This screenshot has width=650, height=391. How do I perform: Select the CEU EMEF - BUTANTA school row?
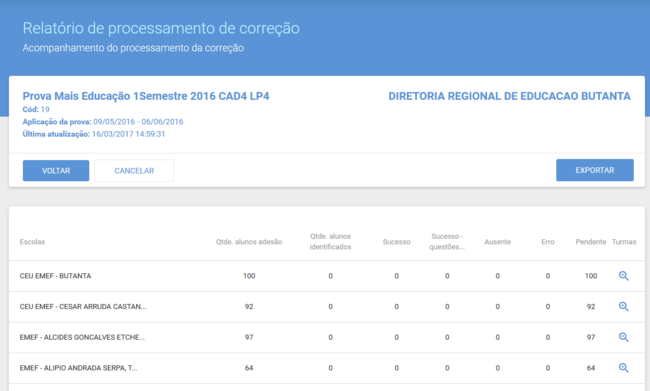coord(327,276)
